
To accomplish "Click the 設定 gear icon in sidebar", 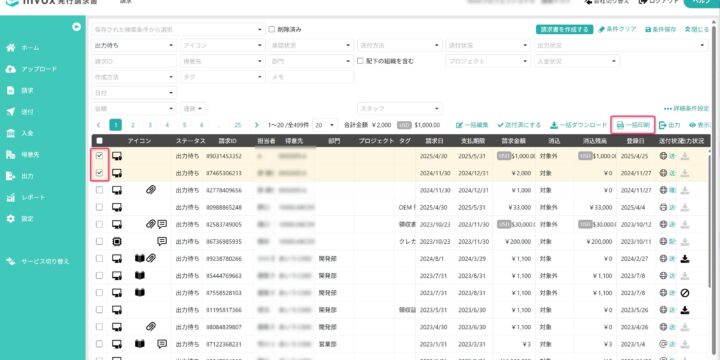I will click(11, 219).
